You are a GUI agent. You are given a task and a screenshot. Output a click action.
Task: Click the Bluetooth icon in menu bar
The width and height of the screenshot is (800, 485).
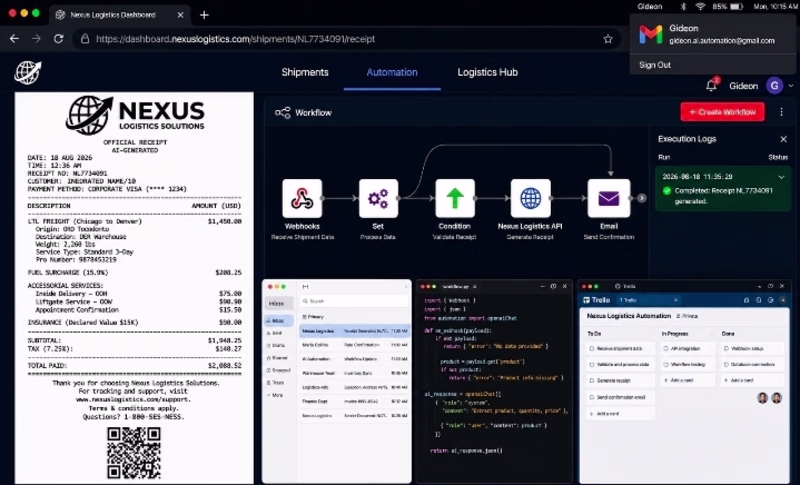(684, 7)
